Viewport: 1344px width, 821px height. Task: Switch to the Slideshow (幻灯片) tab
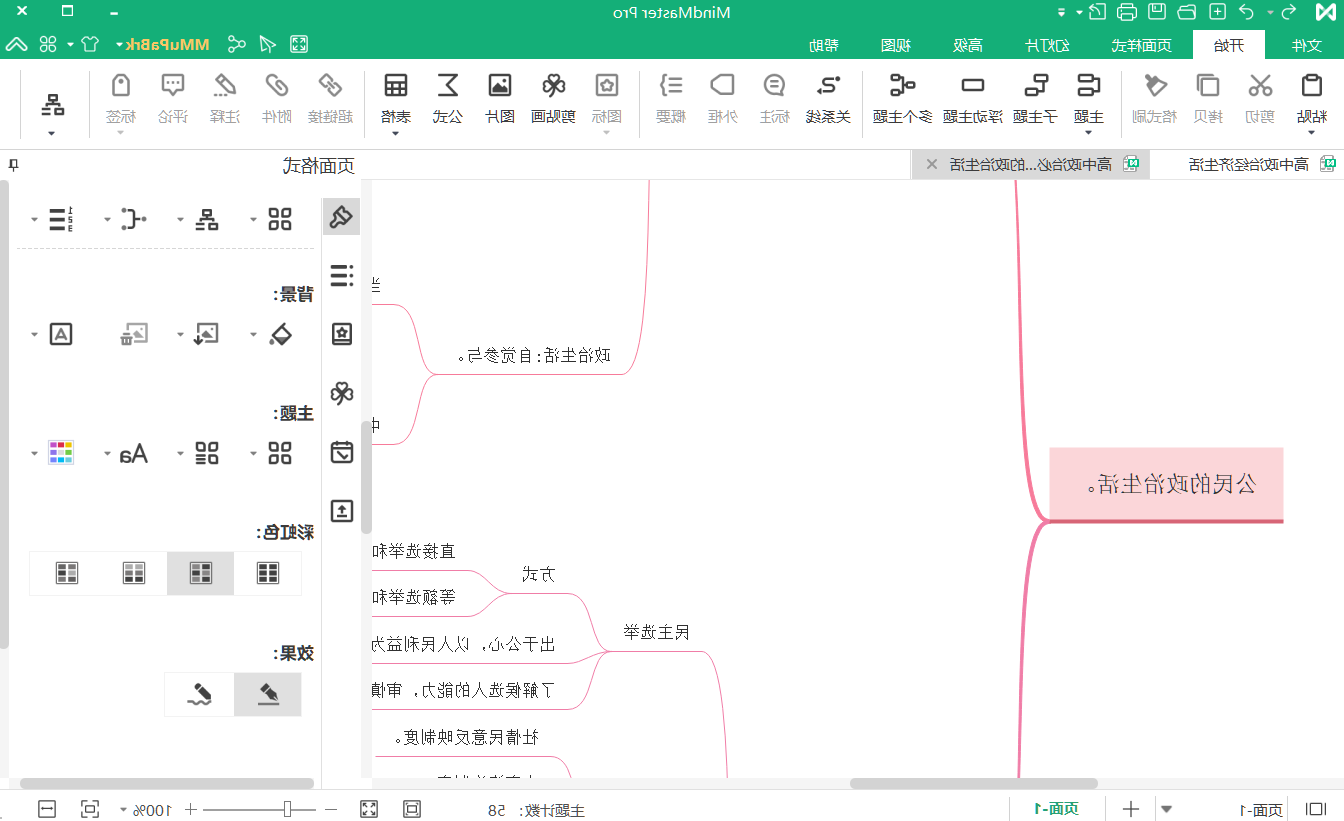pyautogui.click(x=1047, y=45)
